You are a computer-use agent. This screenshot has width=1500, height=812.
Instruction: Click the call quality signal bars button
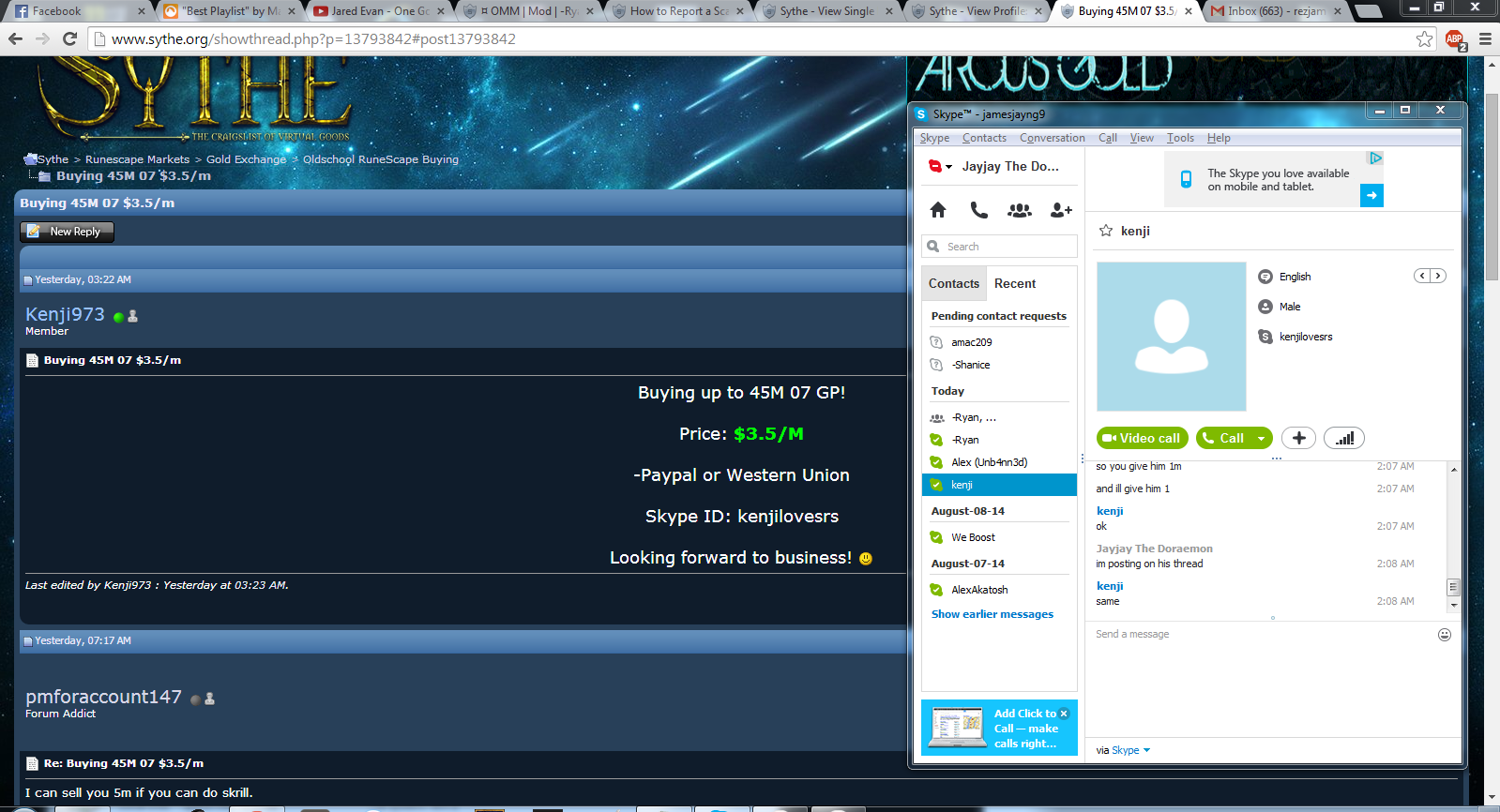(x=1344, y=438)
